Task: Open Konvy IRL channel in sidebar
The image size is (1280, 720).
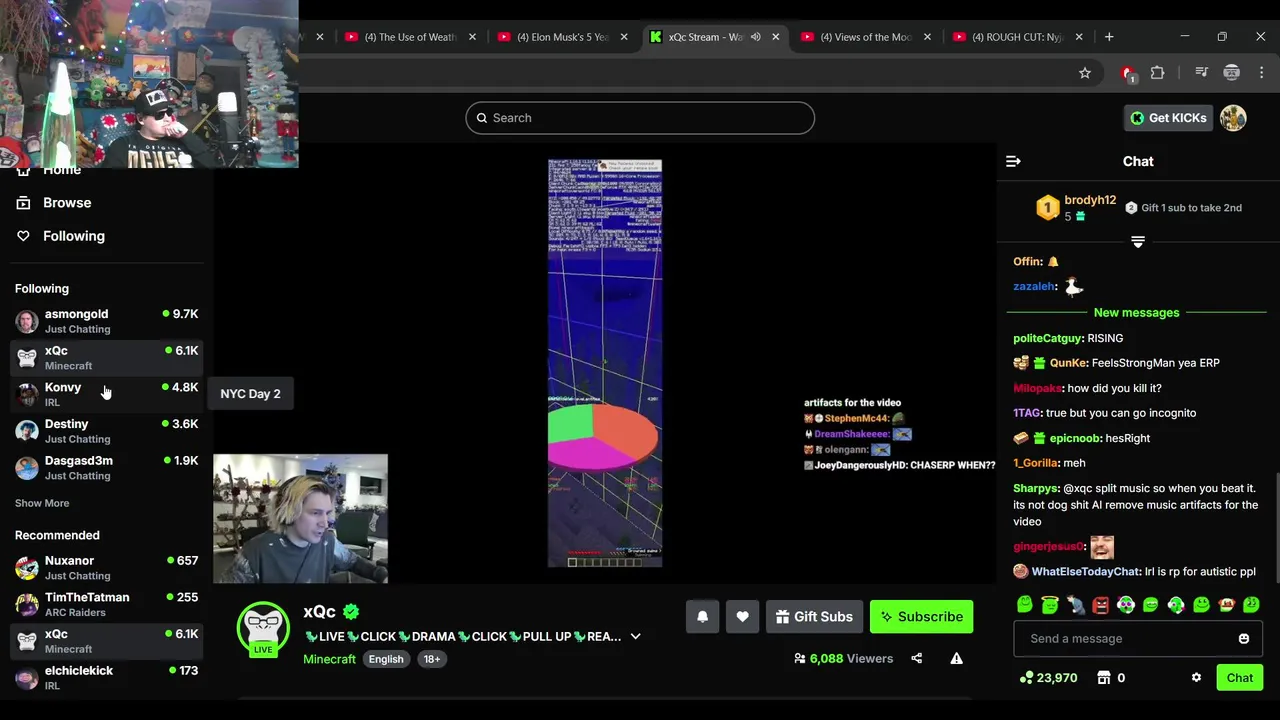Action: click(x=106, y=394)
